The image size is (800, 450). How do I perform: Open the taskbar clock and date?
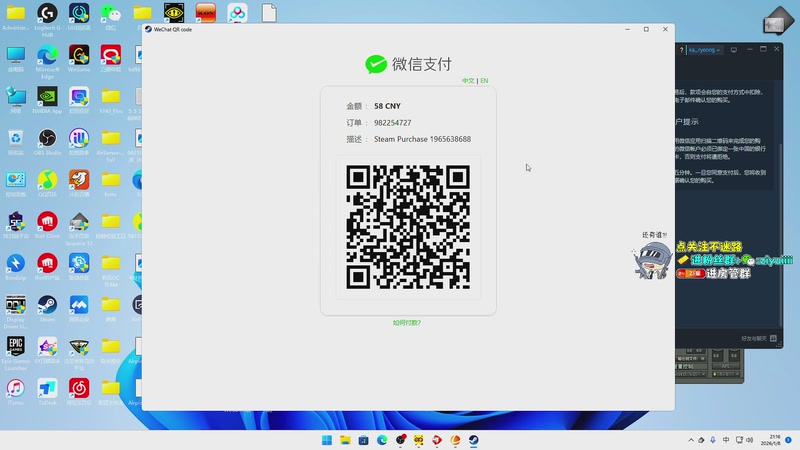(770, 440)
